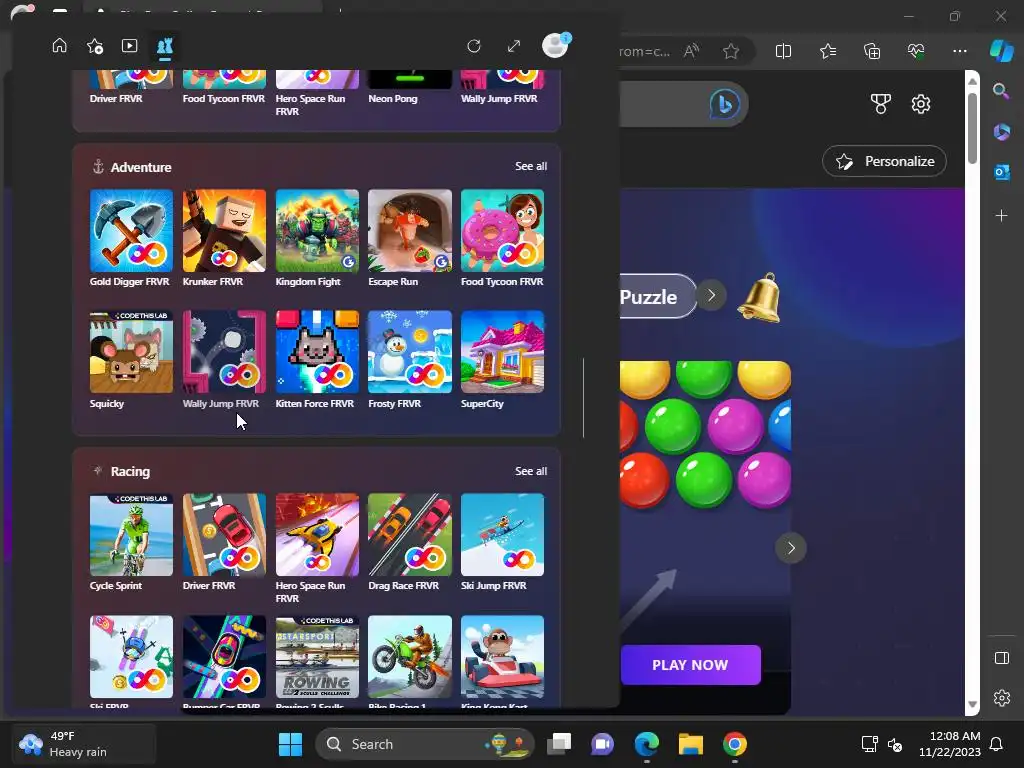Open the weather widget Heavy rain
The image size is (1024, 768).
(84, 744)
